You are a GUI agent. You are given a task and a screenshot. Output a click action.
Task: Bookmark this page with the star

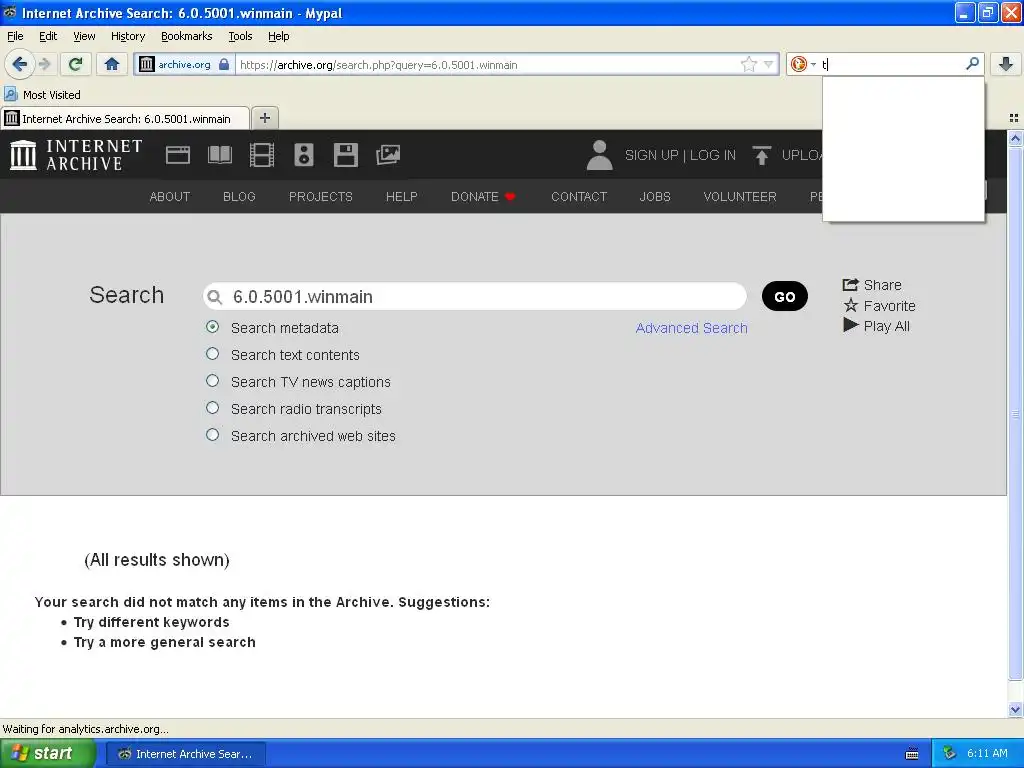point(748,64)
